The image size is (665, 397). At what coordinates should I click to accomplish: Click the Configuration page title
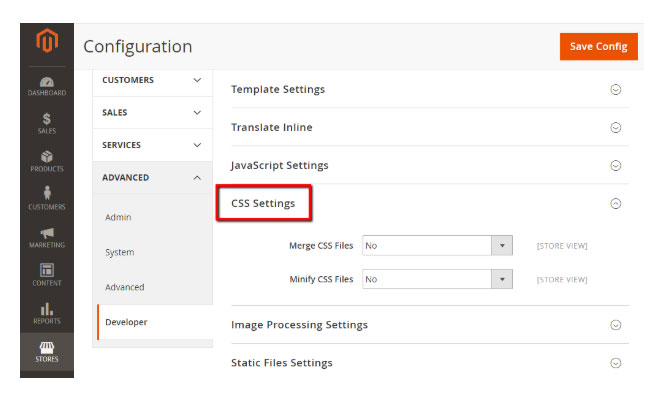(138, 47)
